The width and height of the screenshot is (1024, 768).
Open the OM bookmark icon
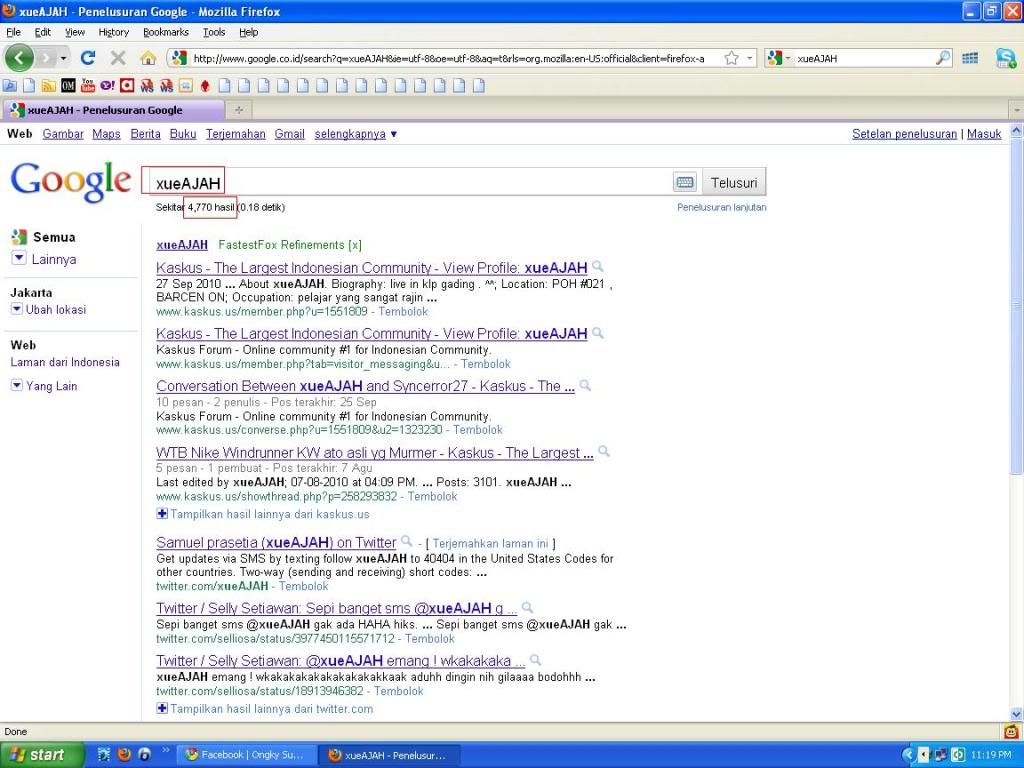69,86
